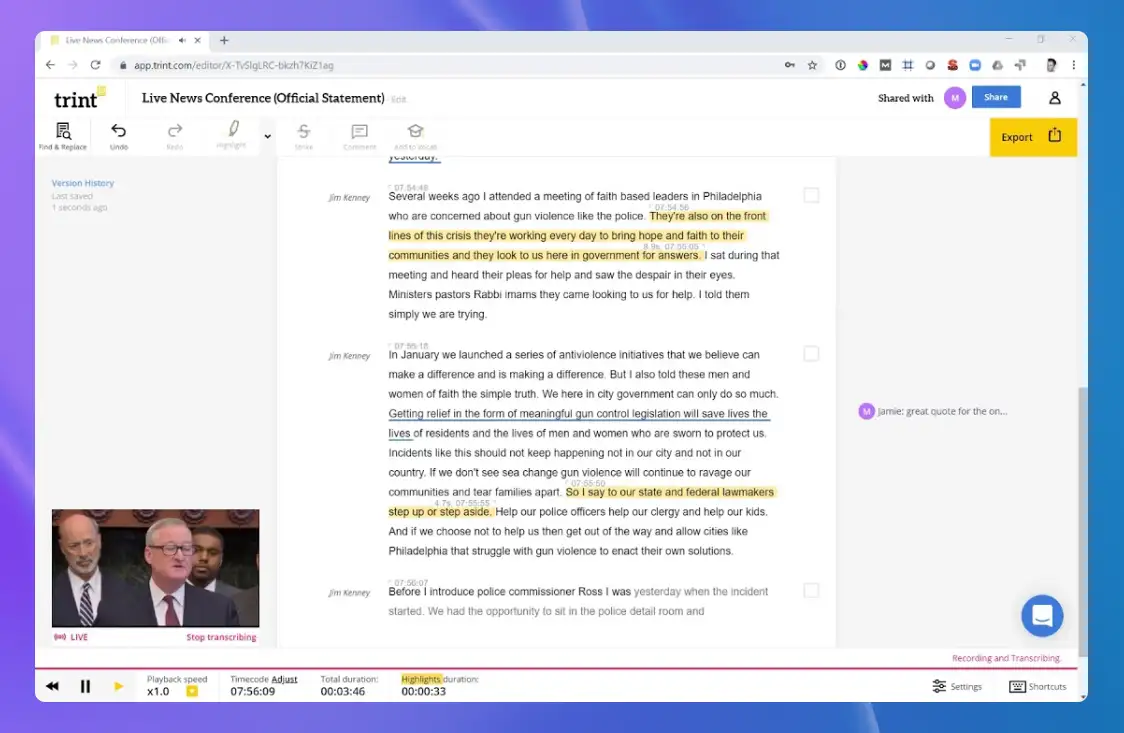Click the purple M shared-with avatar

(954, 98)
